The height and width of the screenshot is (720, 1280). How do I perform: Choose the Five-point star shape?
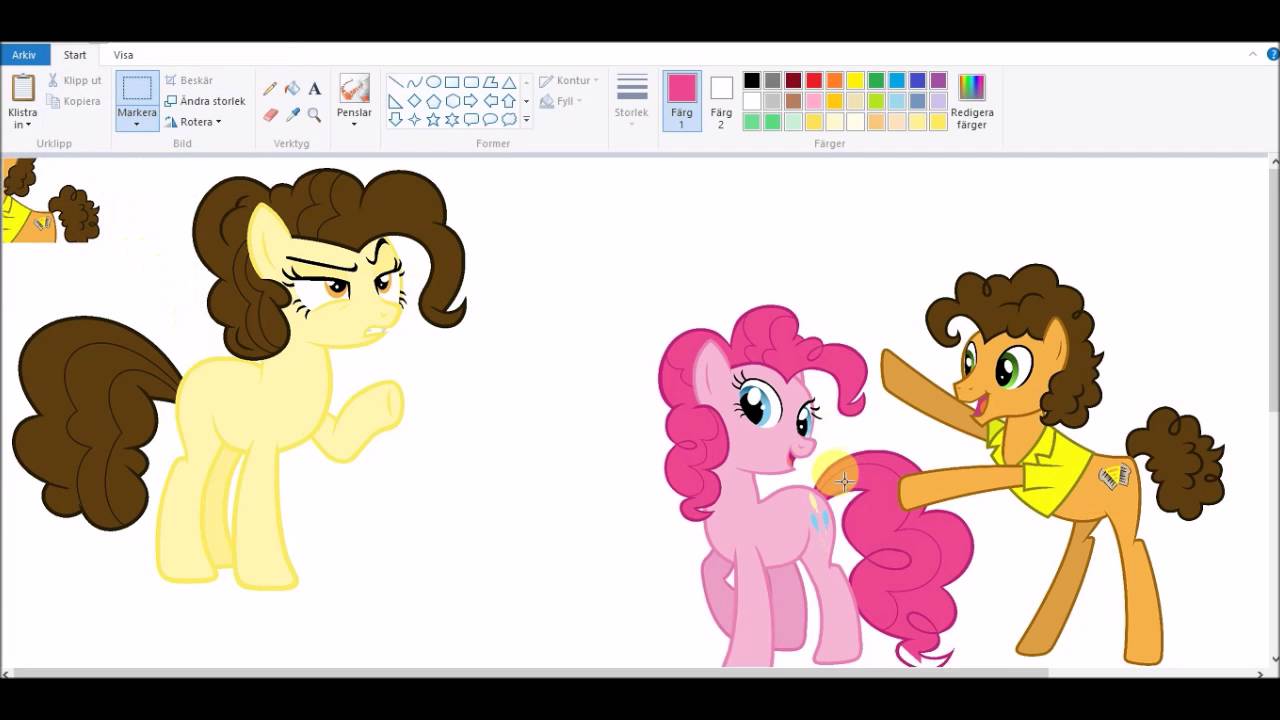[433, 119]
